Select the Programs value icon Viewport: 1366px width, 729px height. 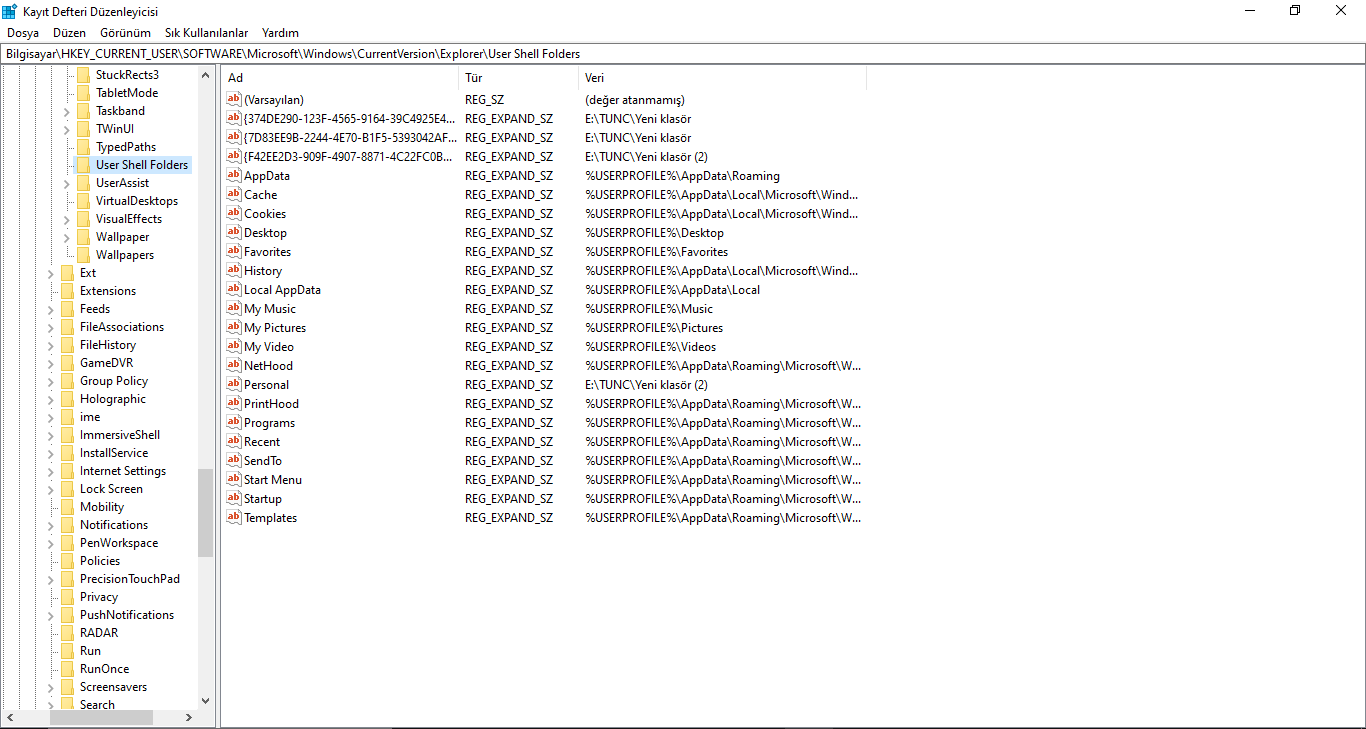pos(234,422)
